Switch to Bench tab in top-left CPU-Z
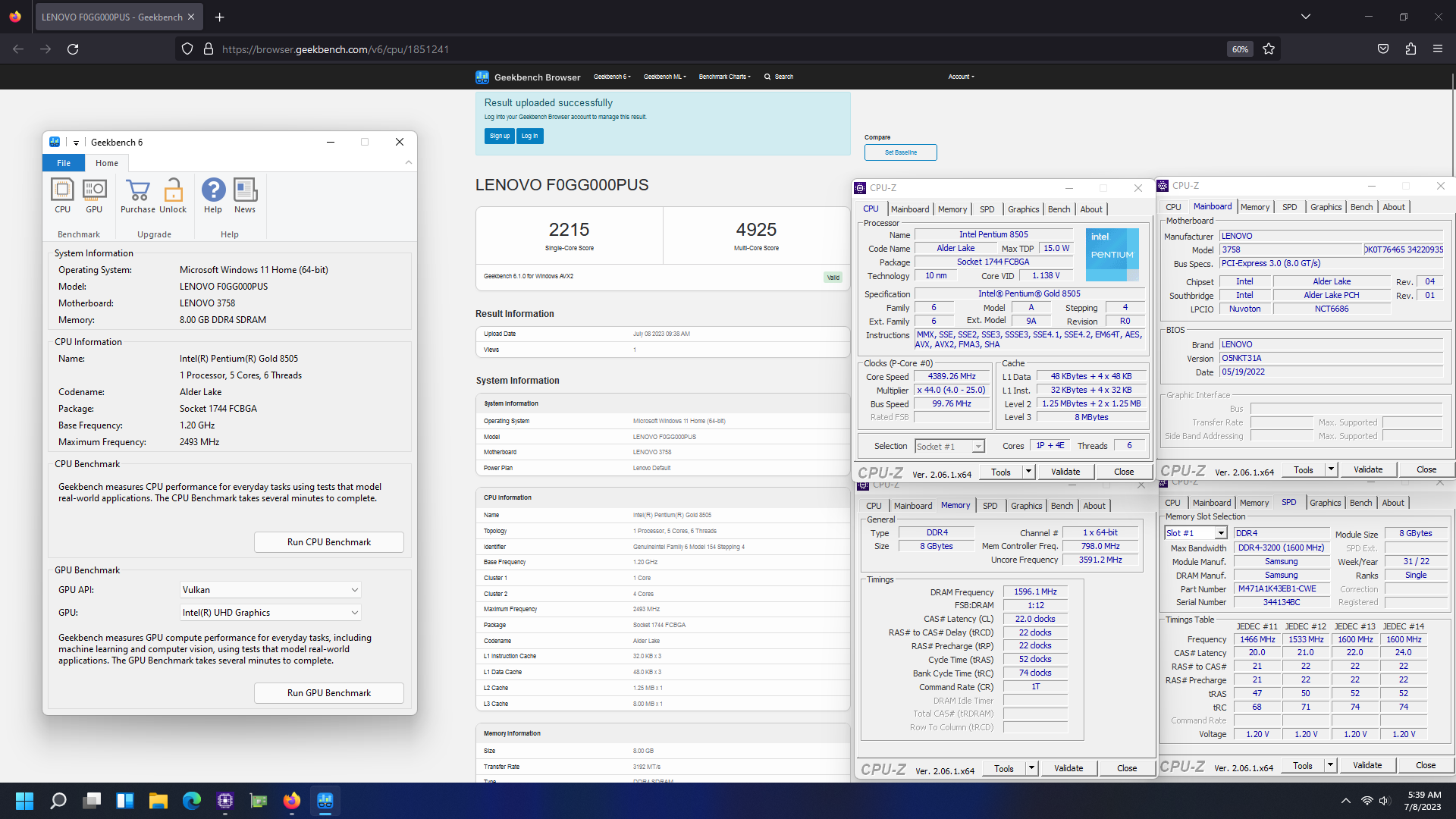Screen dimensions: 1456x819 [x=1059, y=209]
